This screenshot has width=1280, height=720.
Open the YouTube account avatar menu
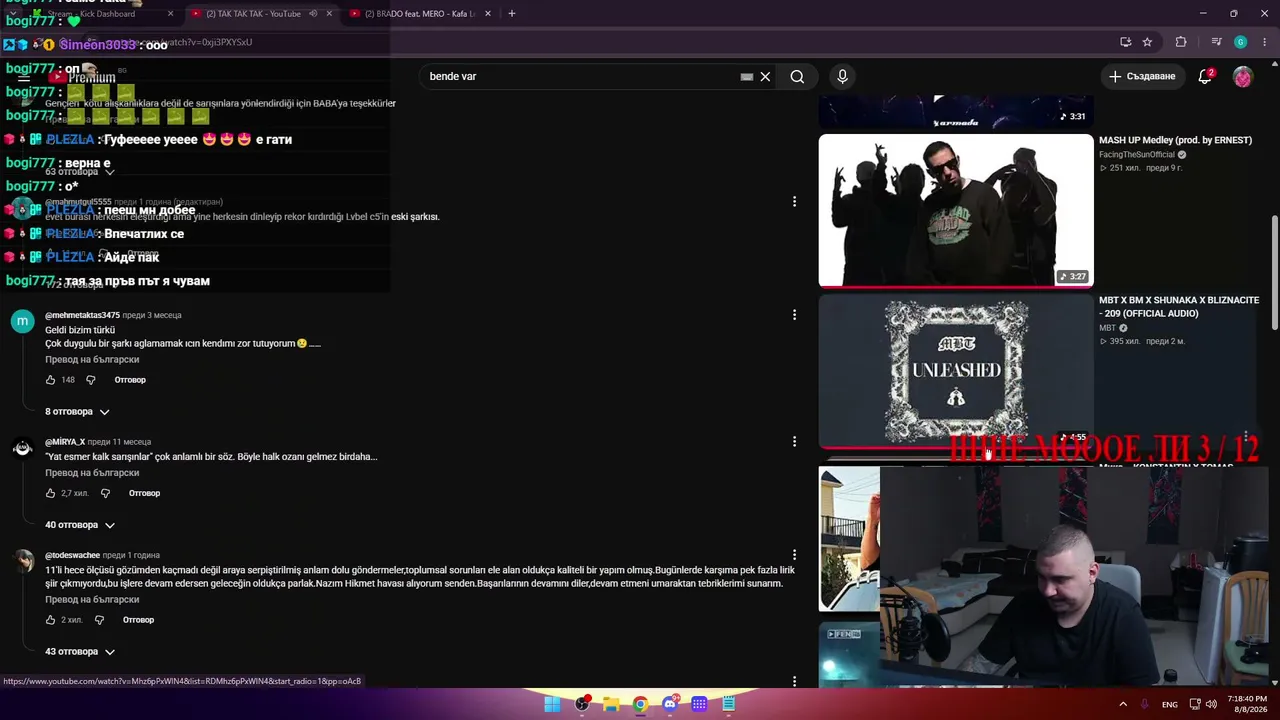[1243, 76]
